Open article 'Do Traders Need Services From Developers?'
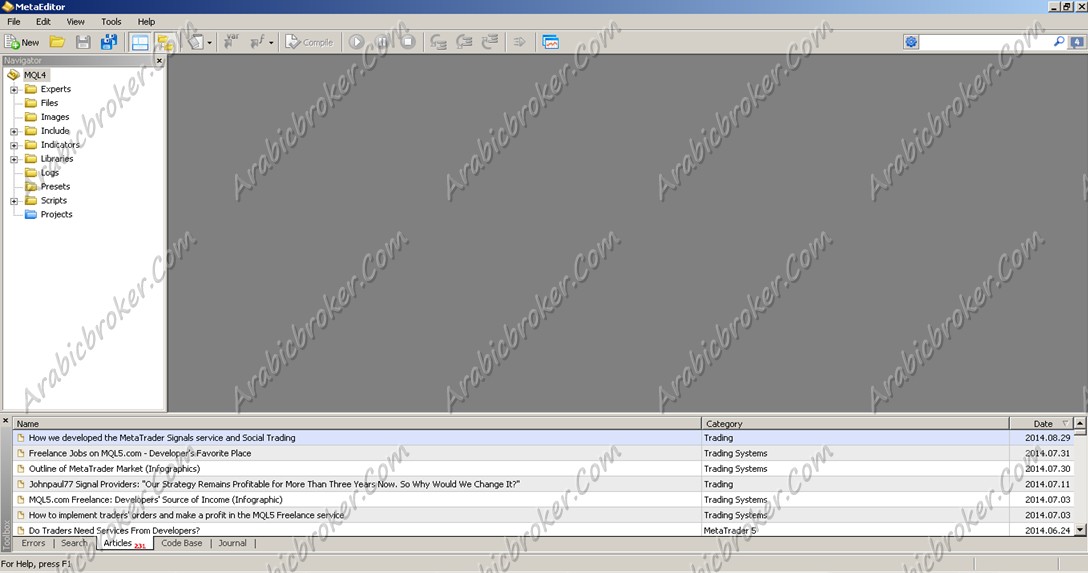Image resolution: width=1088 pixels, height=573 pixels. pos(114,530)
